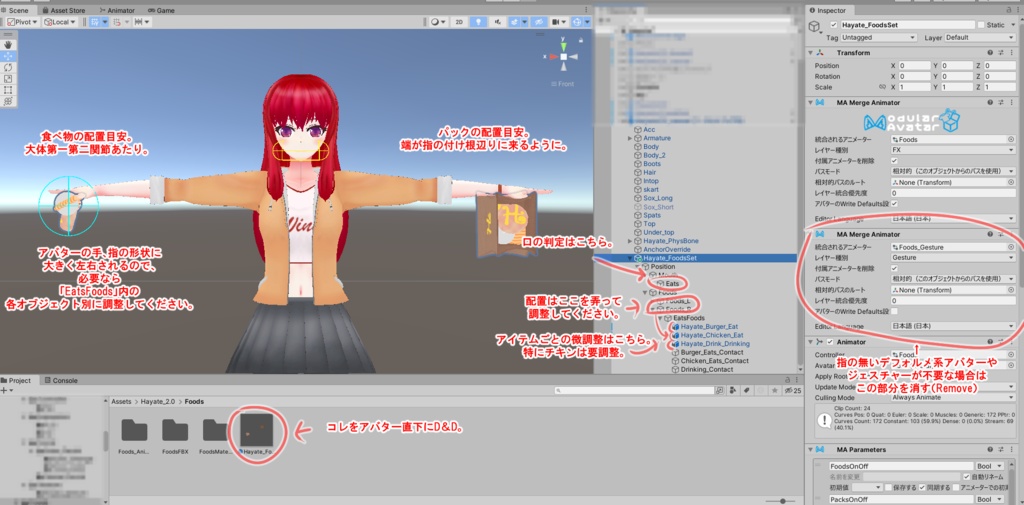Toggle scene effects icon

517,22
